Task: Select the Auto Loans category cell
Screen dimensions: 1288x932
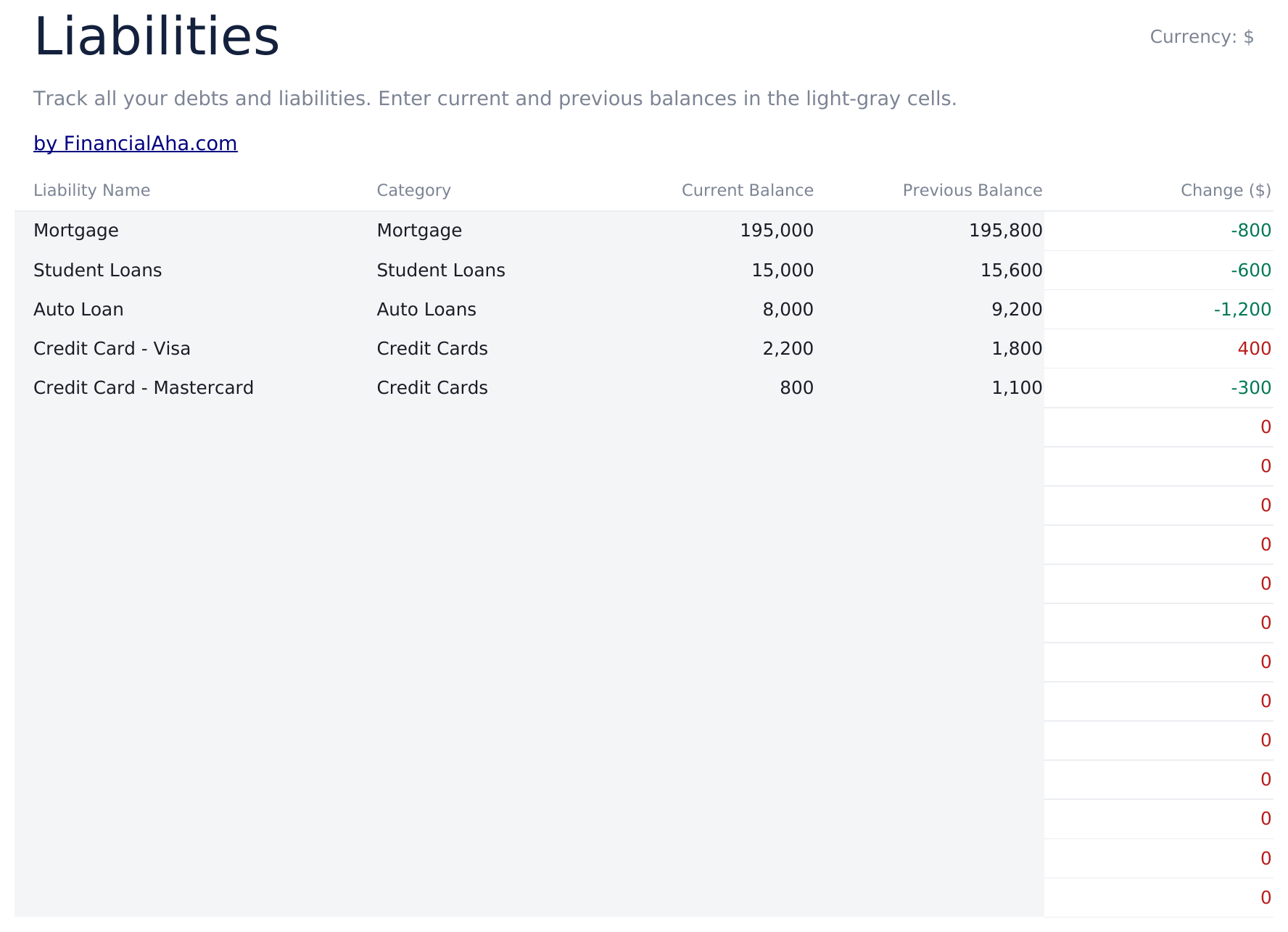Action: (x=472, y=310)
